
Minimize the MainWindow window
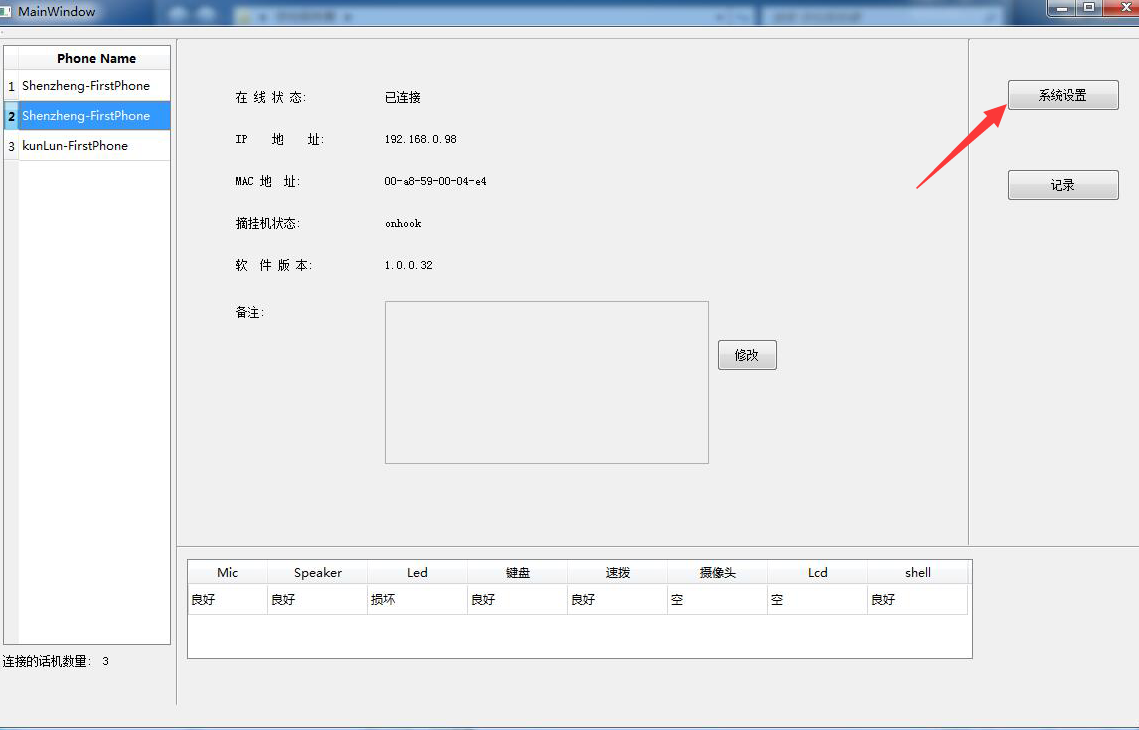(x=1061, y=8)
